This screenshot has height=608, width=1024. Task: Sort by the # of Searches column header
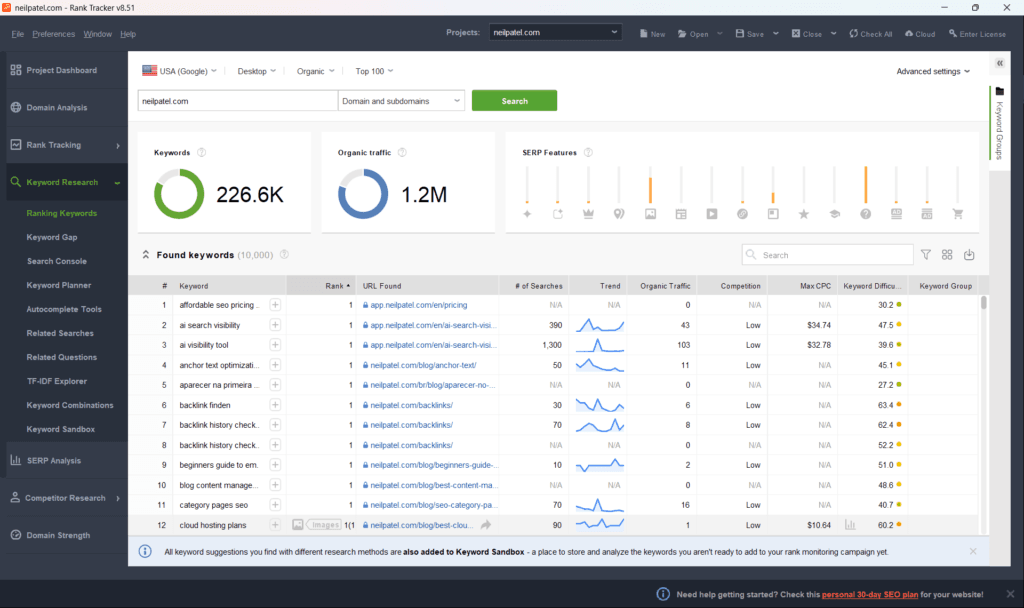pyautogui.click(x=537, y=285)
